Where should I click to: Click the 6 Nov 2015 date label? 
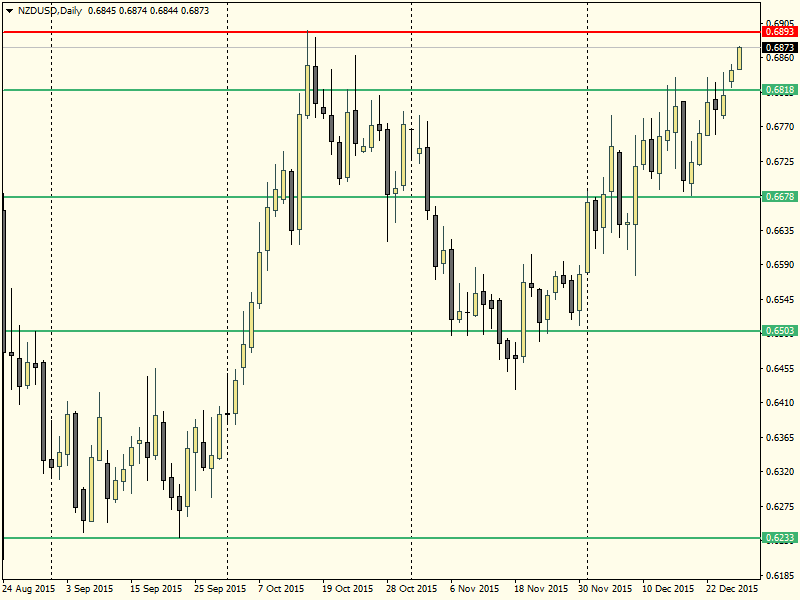[474, 588]
